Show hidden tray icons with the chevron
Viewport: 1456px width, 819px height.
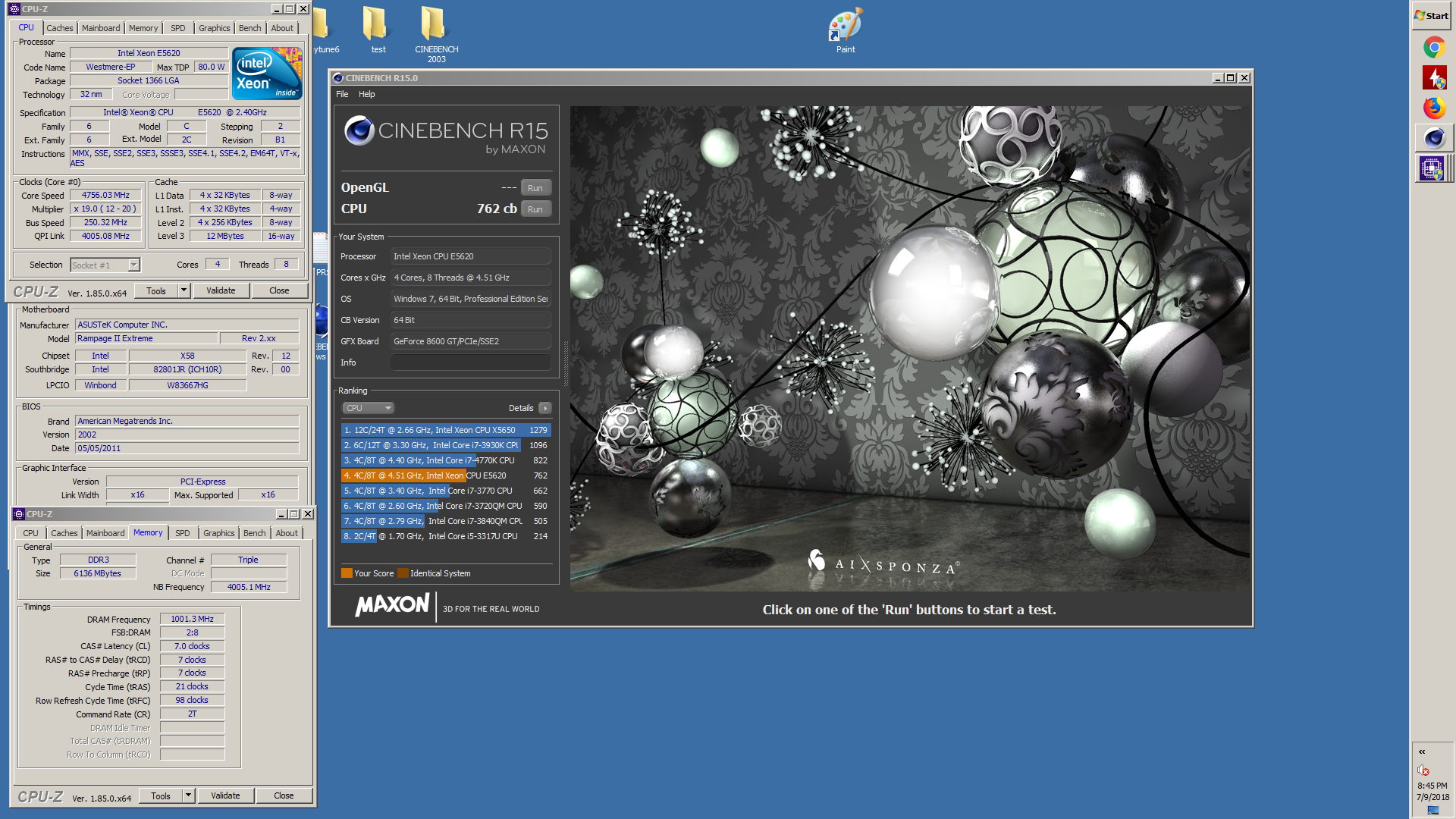[x=1422, y=752]
